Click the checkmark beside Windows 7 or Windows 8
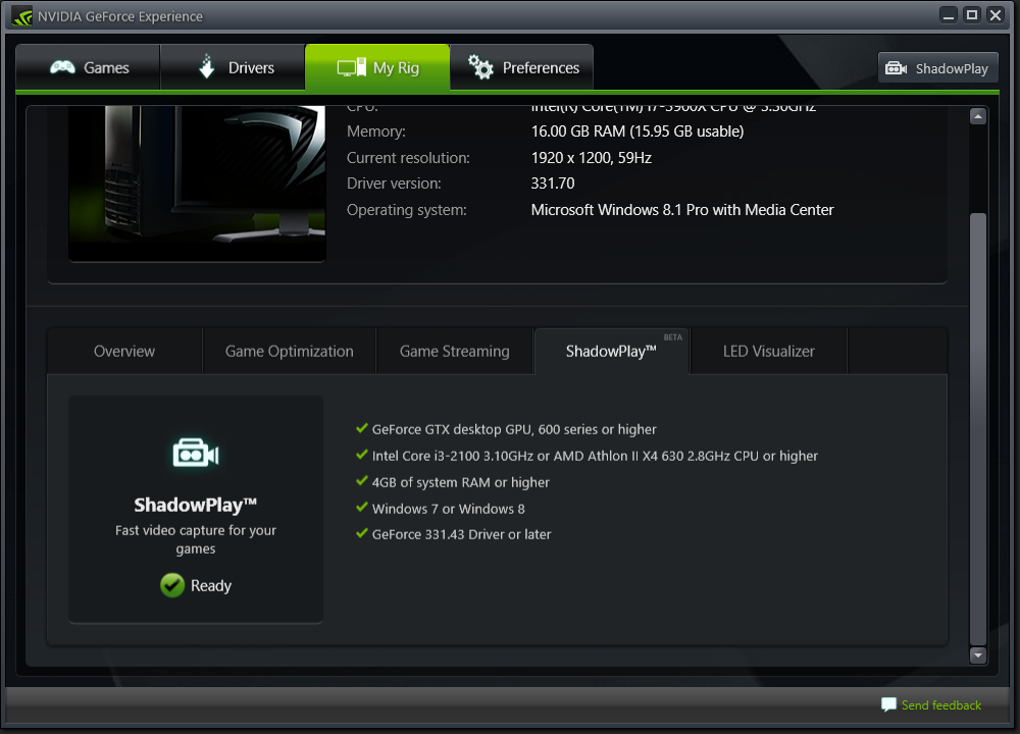Screen dimensions: 1020x734 [x=362, y=508]
